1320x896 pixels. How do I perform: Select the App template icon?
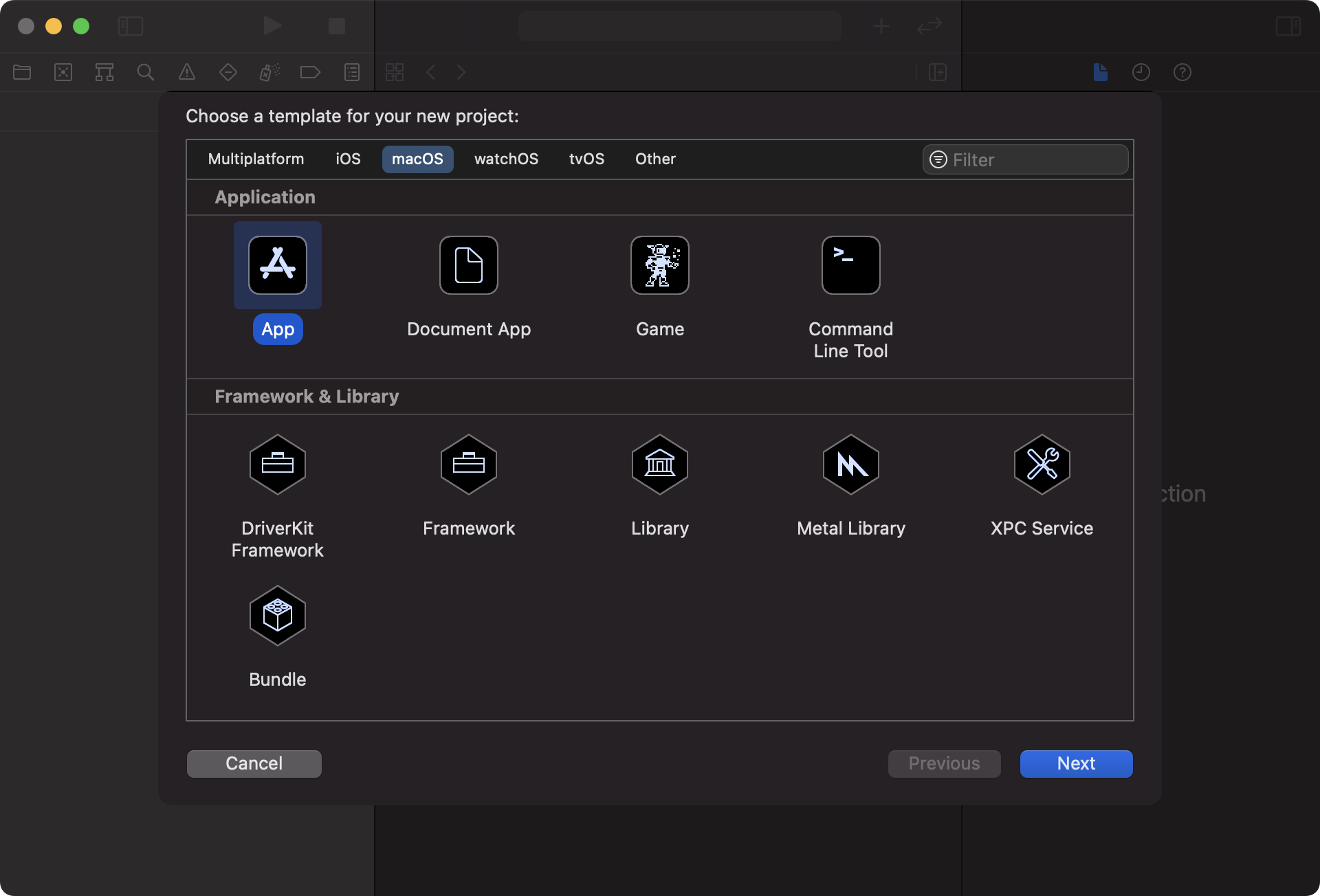[278, 265]
